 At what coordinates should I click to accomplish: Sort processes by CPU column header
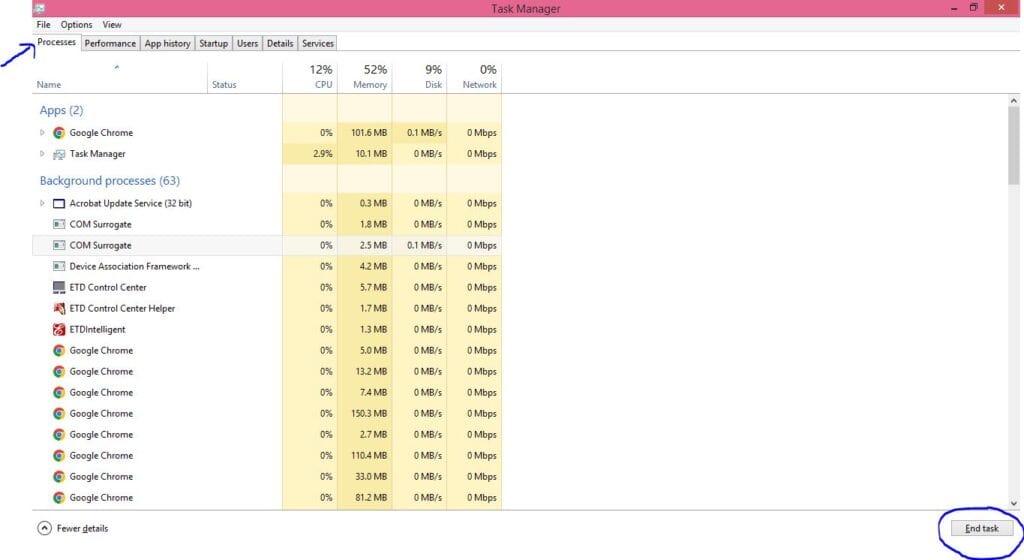[x=310, y=77]
